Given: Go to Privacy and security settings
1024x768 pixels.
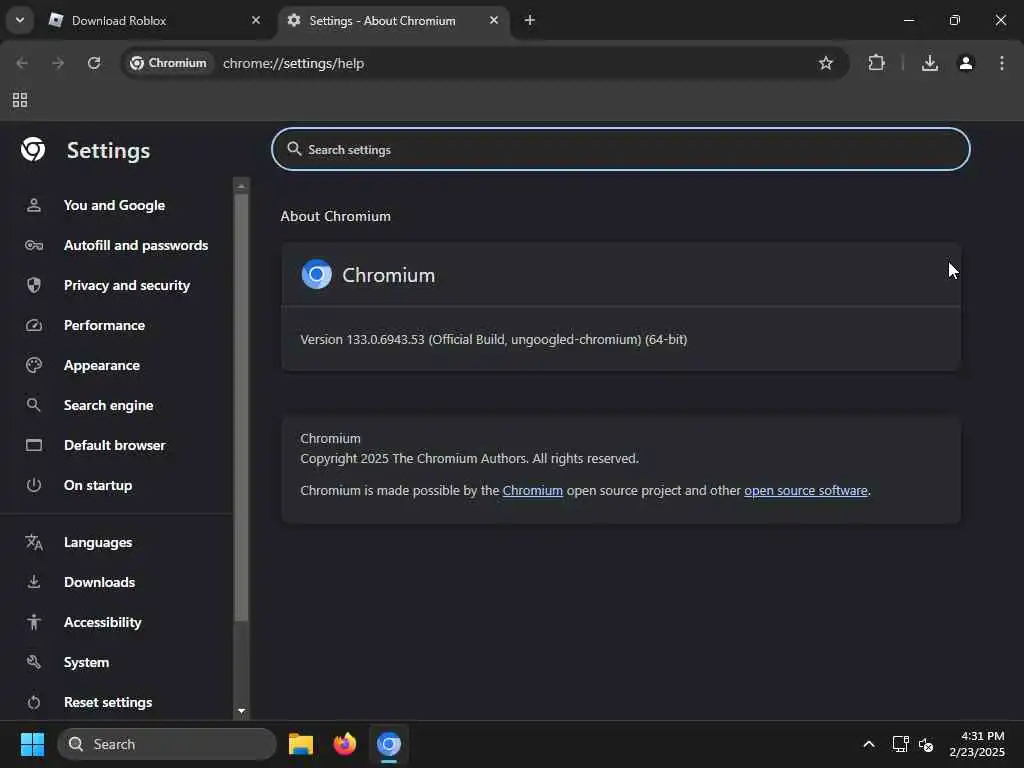Looking at the screenshot, I should pyautogui.click(x=127, y=285).
